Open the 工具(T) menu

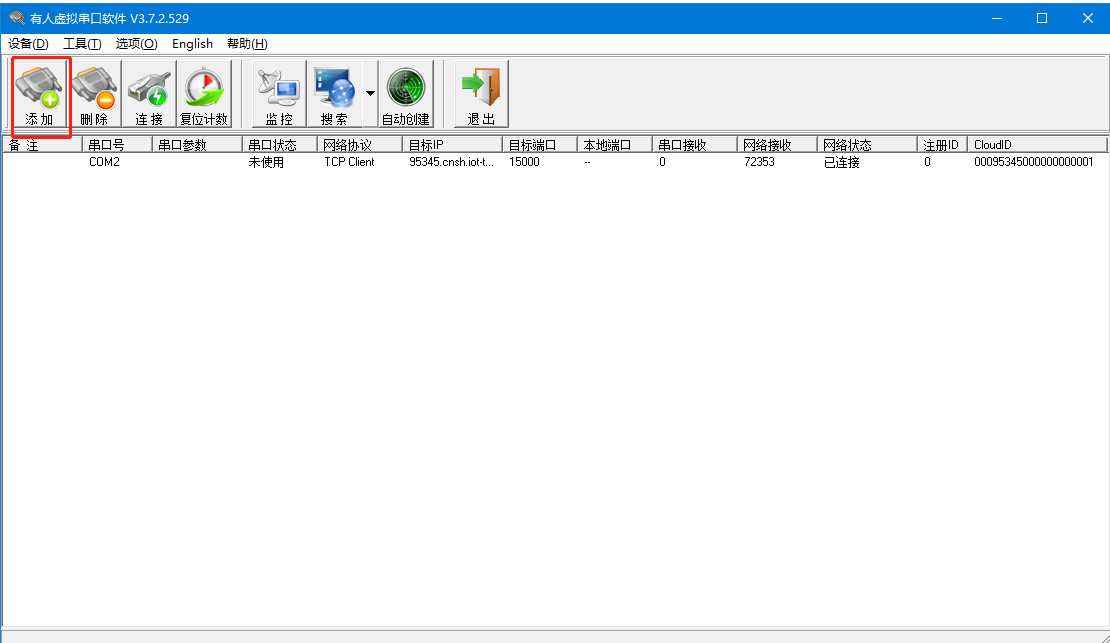(82, 43)
